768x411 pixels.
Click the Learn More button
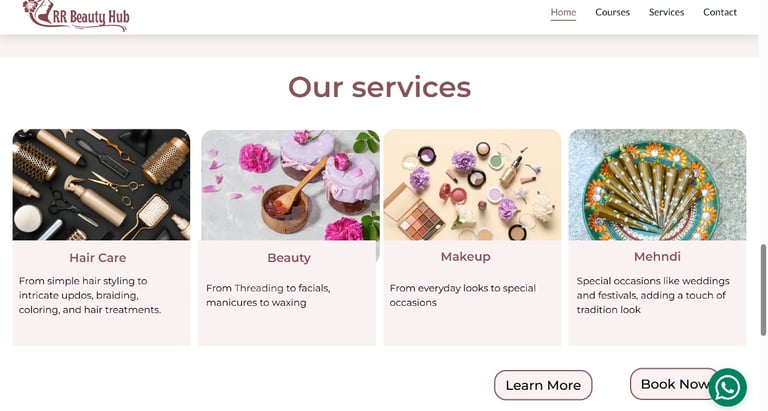point(543,385)
